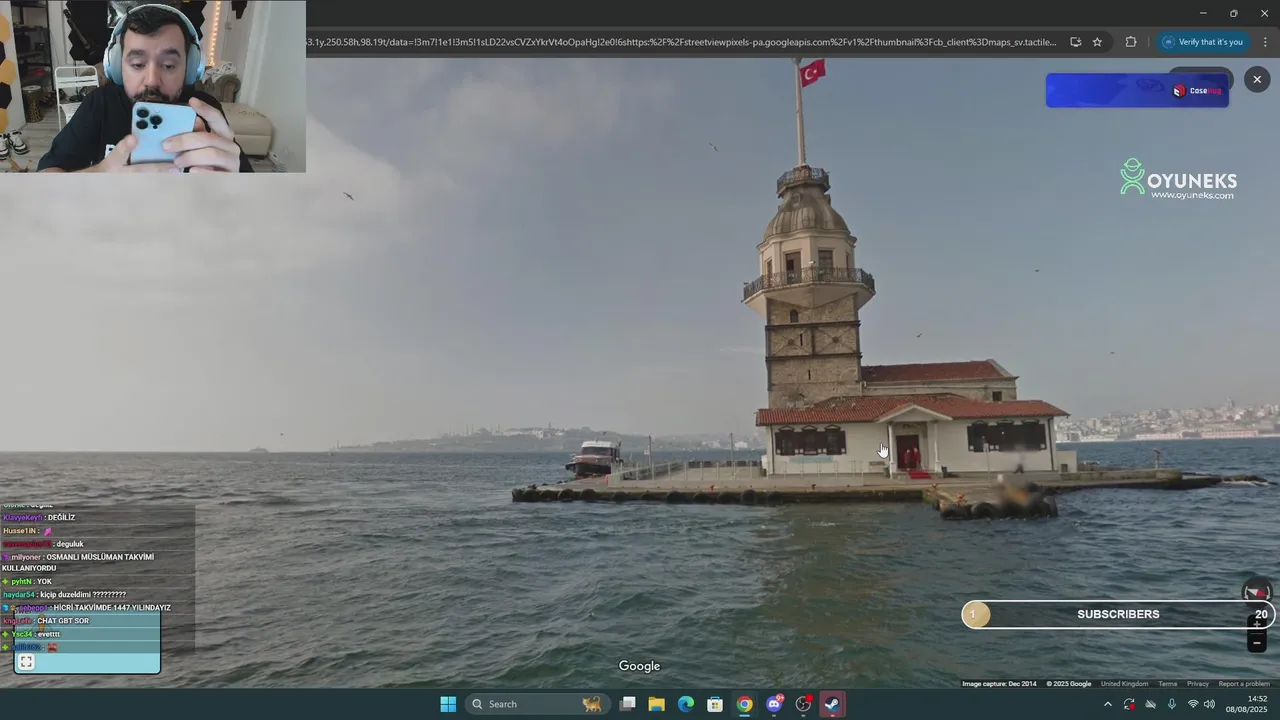This screenshot has width=1280, height=720.
Task: Minimize the Chrome window
Action: tap(1203, 13)
